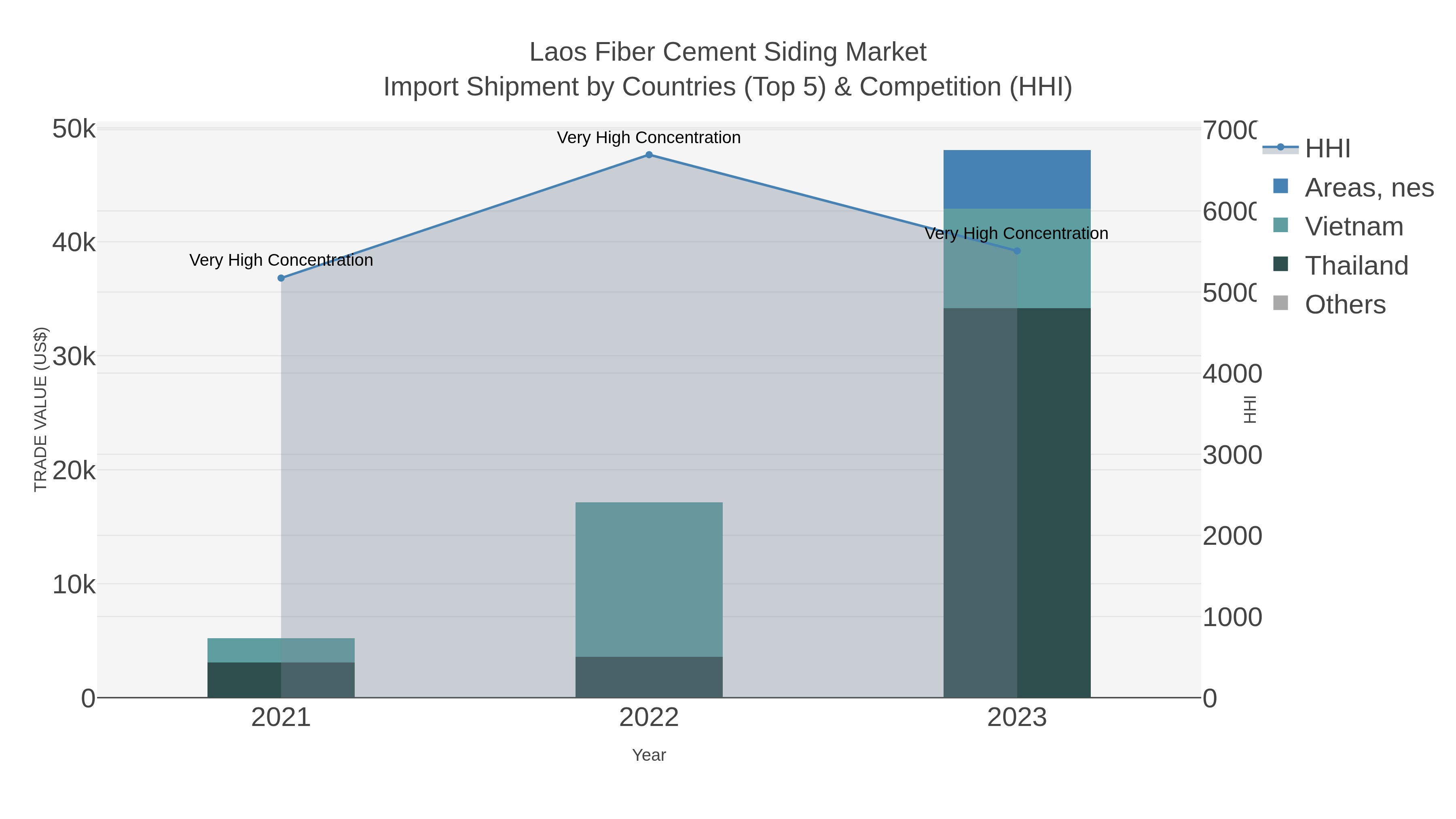1456x819 pixels.
Task: Click the teal Vietnam legend swatch
Action: coord(1281,225)
